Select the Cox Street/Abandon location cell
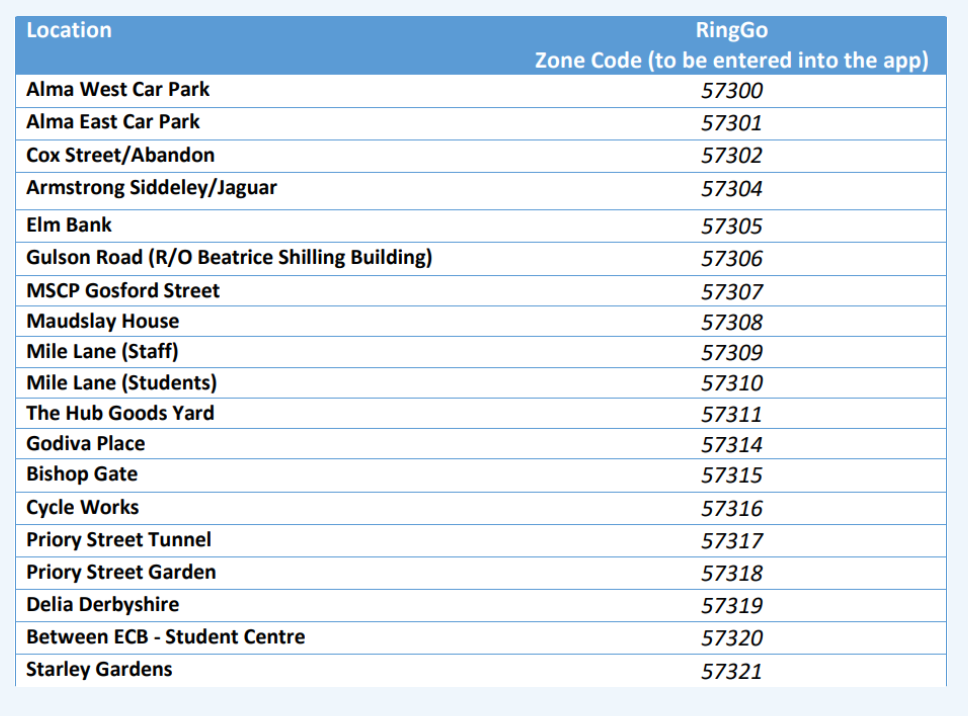Viewport: 968px width, 716px height. pyautogui.click(x=120, y=155)
